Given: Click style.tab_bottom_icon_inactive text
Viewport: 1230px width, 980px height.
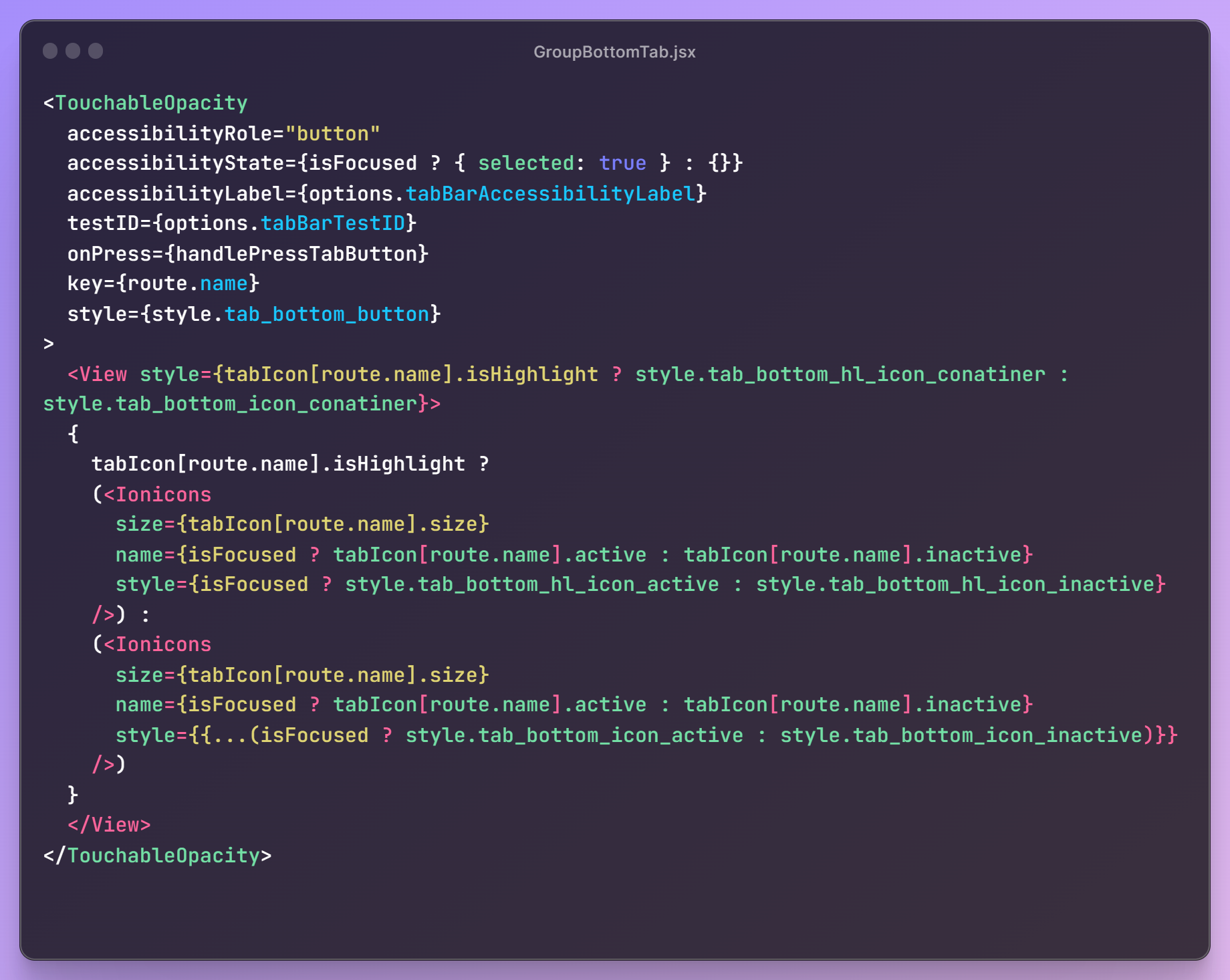Looking at the screenshot, I should pyautogui.click(x=961, y=735).
